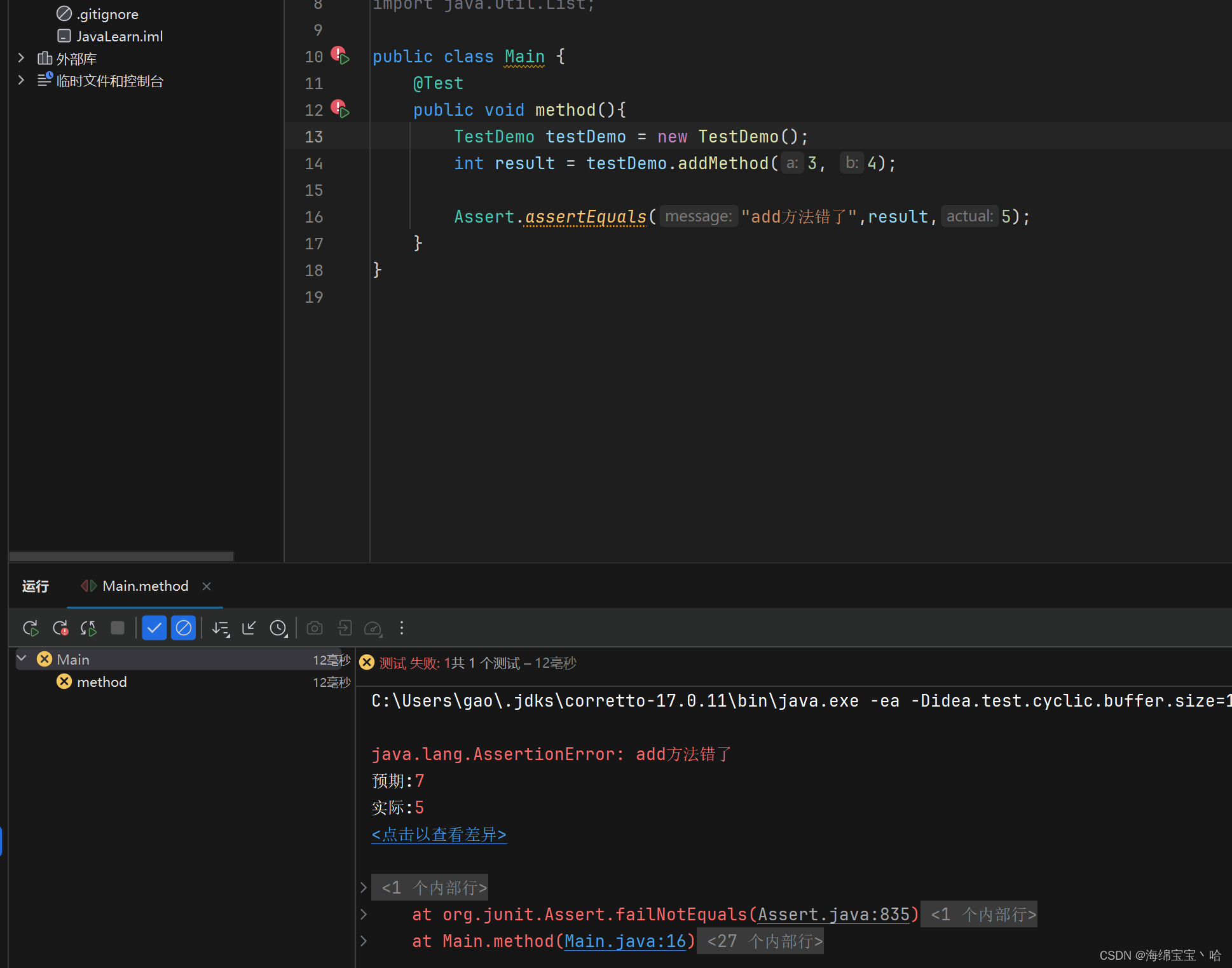Expand the fold arrow beside Main.method line
The image size is (1232, 968).
point(364,941)
